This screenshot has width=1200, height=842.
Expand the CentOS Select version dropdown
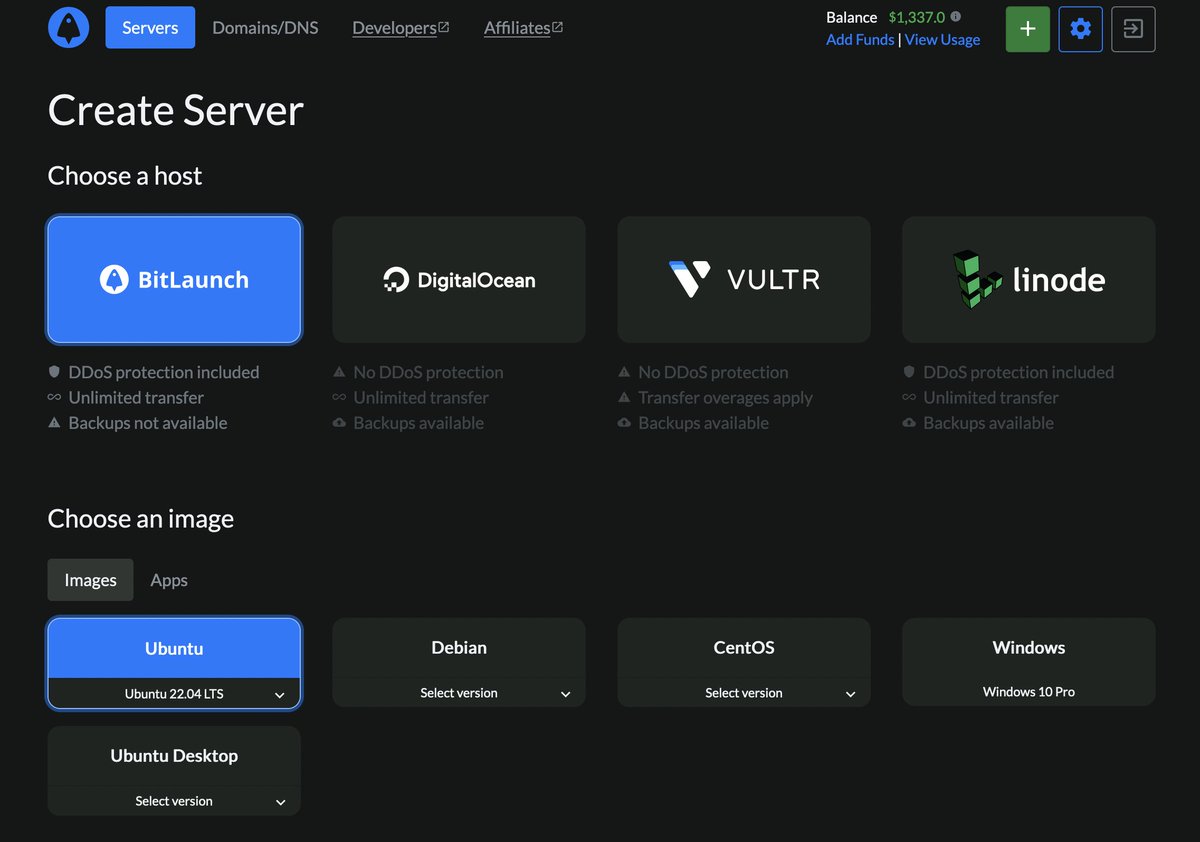coord(743,692)
